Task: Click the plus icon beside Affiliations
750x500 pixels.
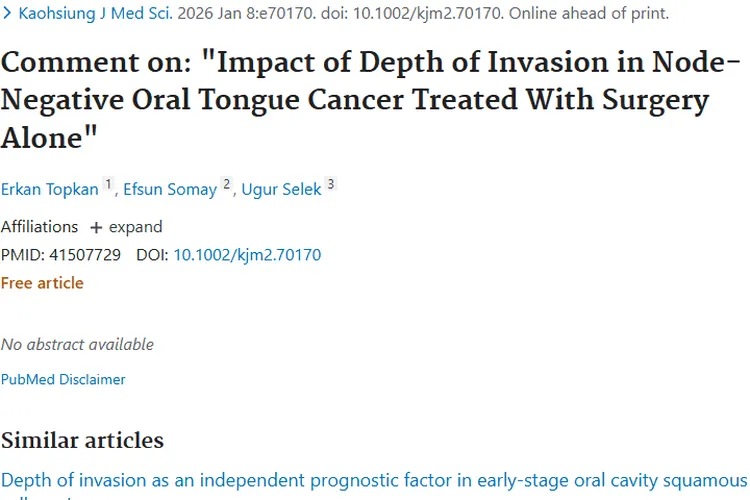Action: point(96,227)
